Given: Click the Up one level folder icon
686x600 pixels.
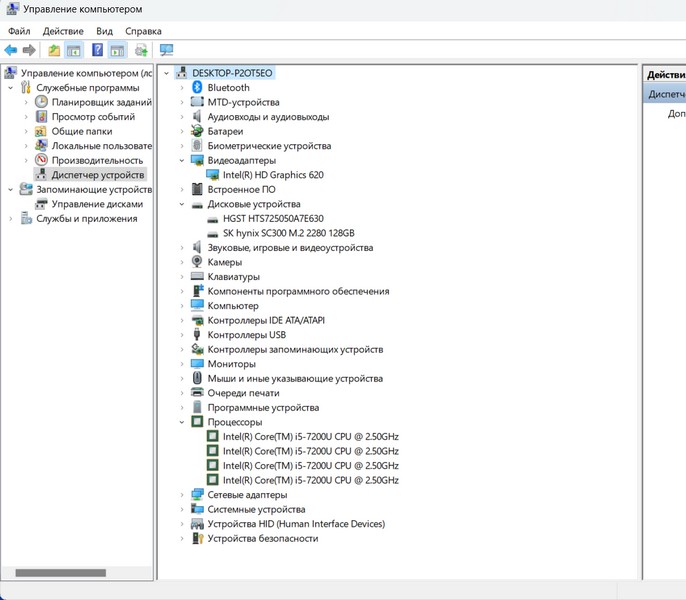Looking at the screenshot, I should [54, 50].
